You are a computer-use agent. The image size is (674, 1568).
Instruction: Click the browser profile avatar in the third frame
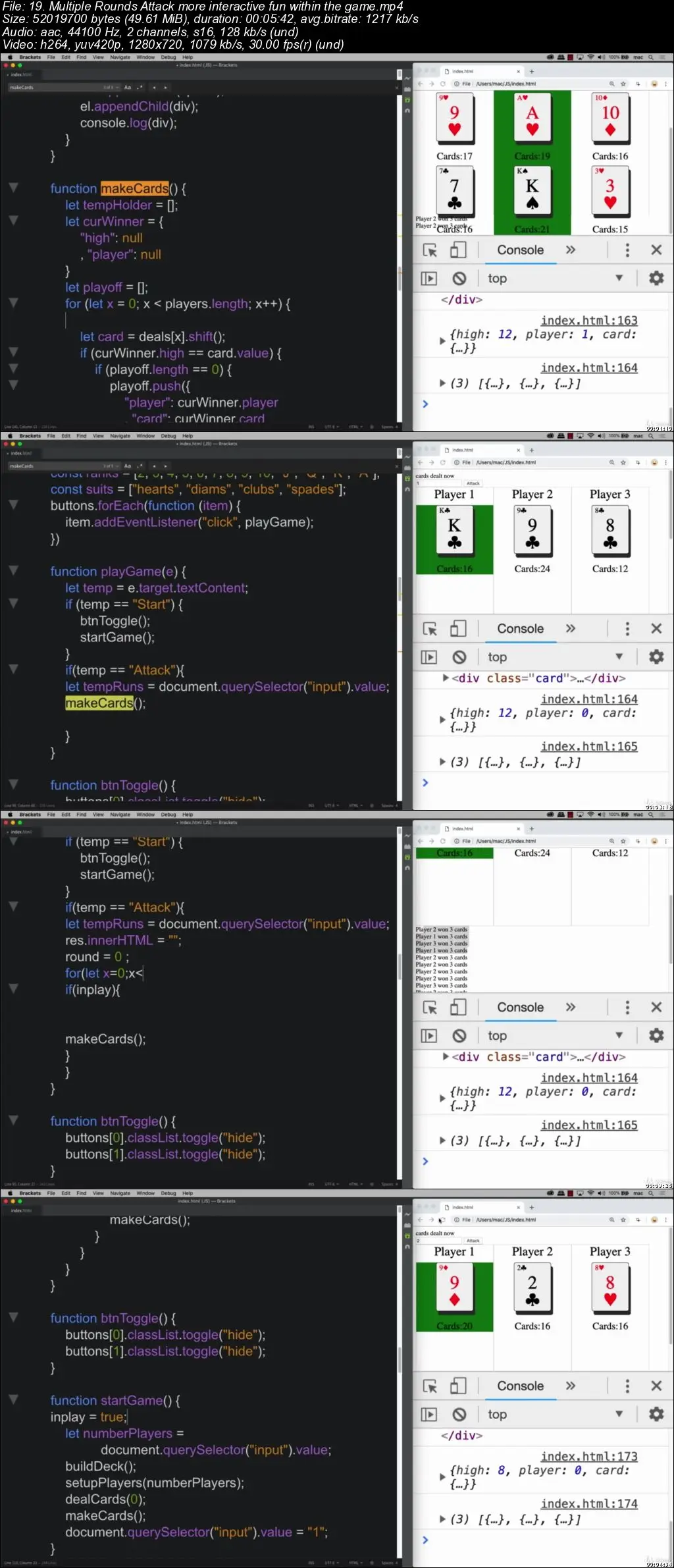tap(654, 841)
